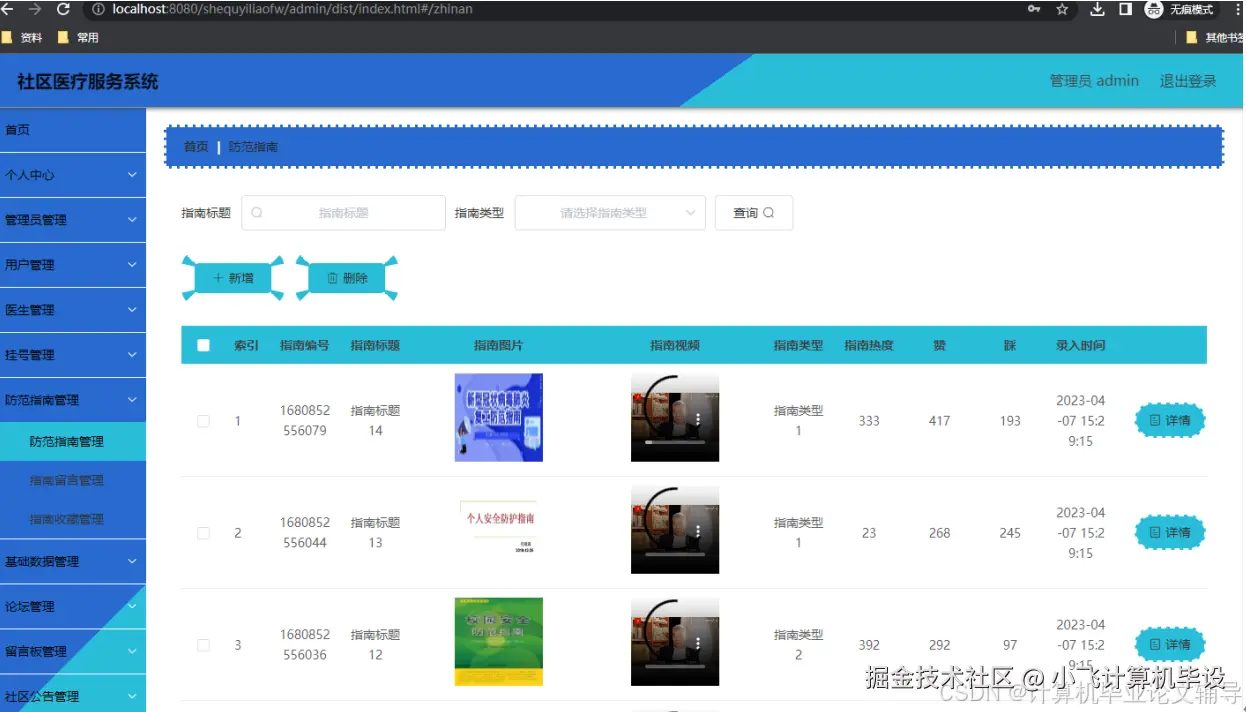Open guide image thumbnail in row 1
The image size is (1246, 712).
click(498, 417)
